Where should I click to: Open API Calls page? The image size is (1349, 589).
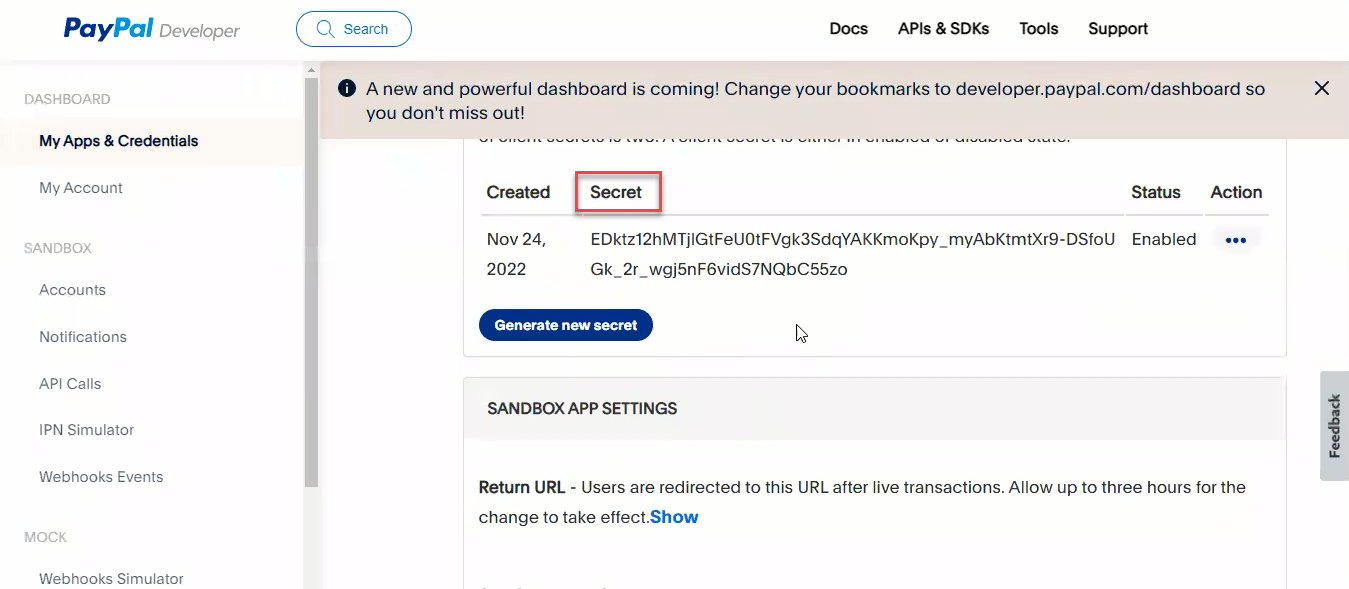click(x=70, y=384)
